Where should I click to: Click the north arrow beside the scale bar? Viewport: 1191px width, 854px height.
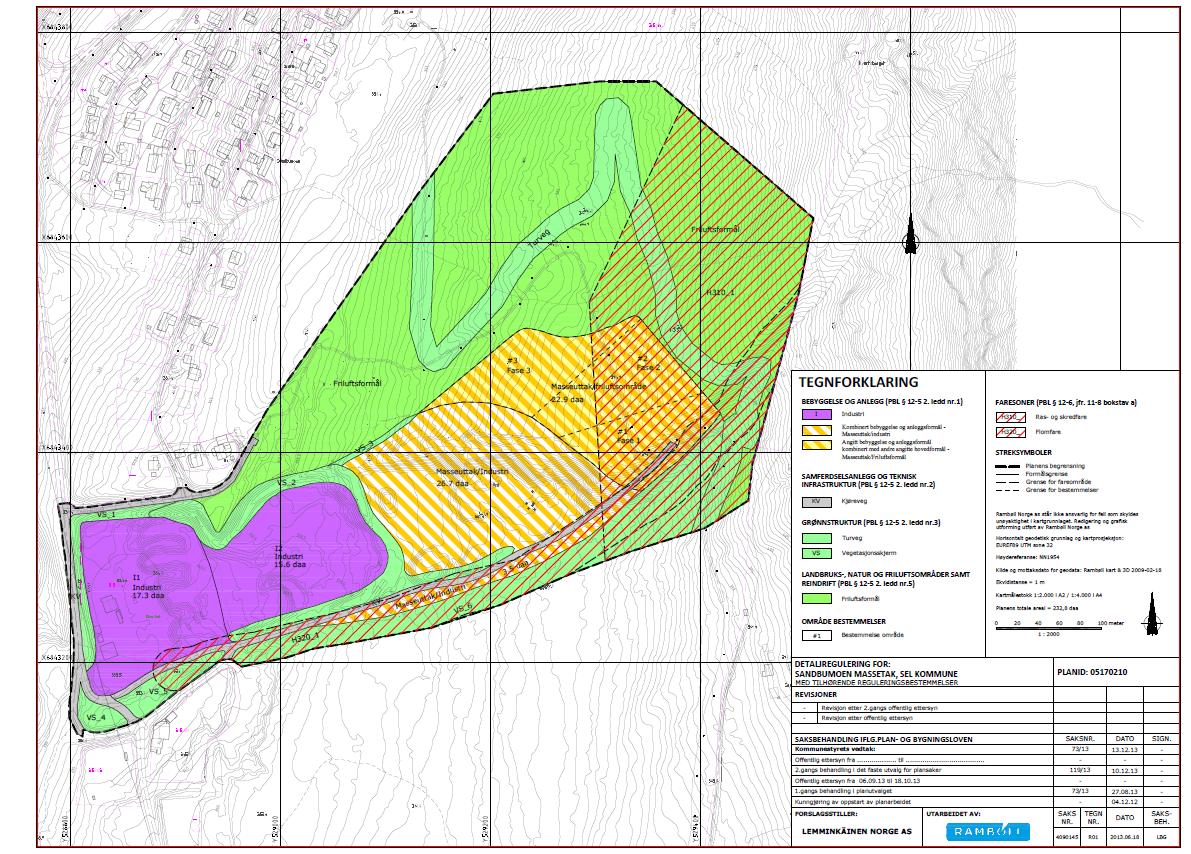point(1154,614)
